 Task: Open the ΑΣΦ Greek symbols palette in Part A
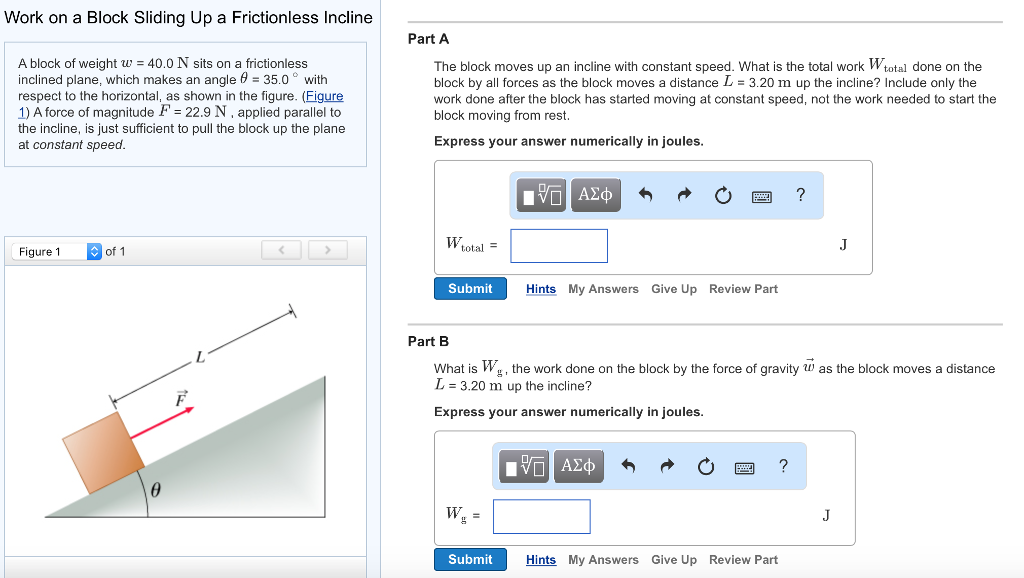point(594,195)
